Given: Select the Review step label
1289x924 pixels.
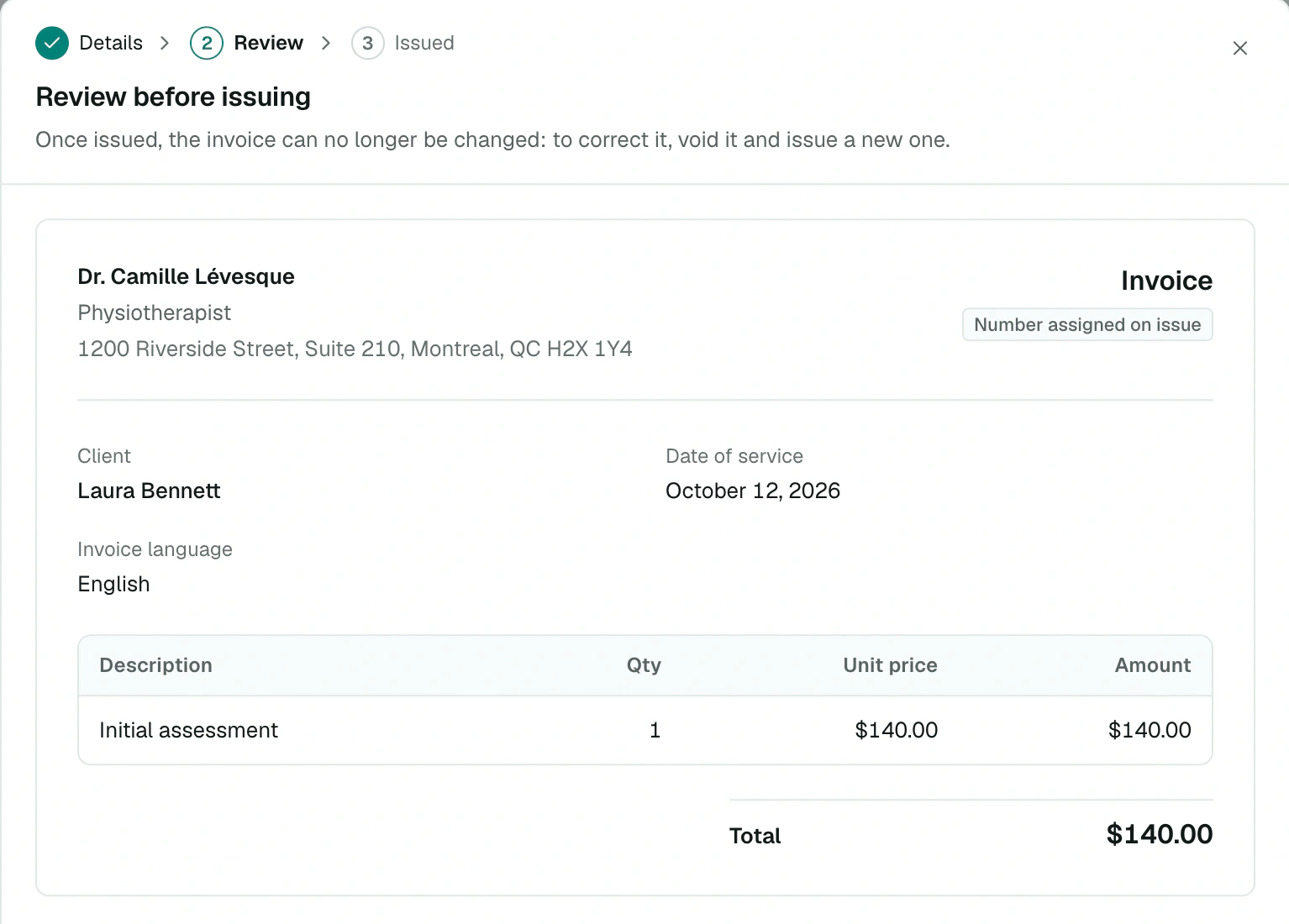Looking at the screenshot, I should point(268,43).
